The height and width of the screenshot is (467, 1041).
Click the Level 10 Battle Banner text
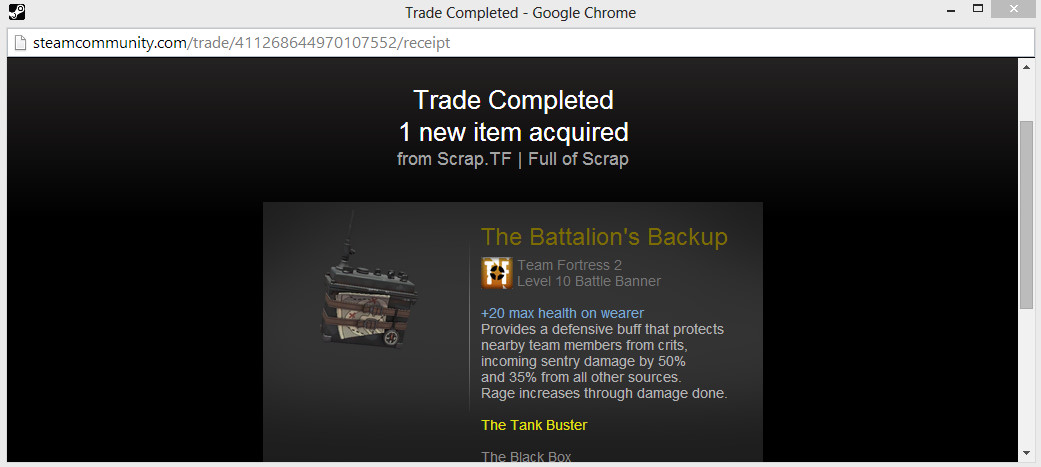tap(589, 281)
